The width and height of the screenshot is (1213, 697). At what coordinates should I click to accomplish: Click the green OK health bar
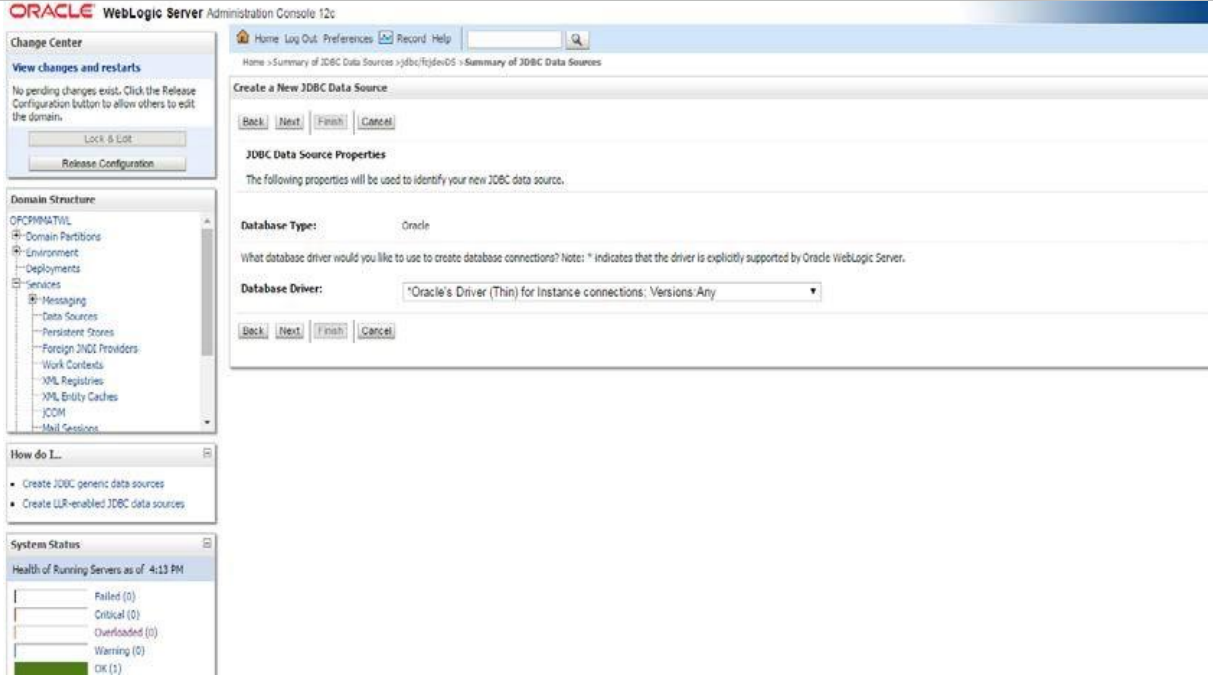tap(51, 668)
